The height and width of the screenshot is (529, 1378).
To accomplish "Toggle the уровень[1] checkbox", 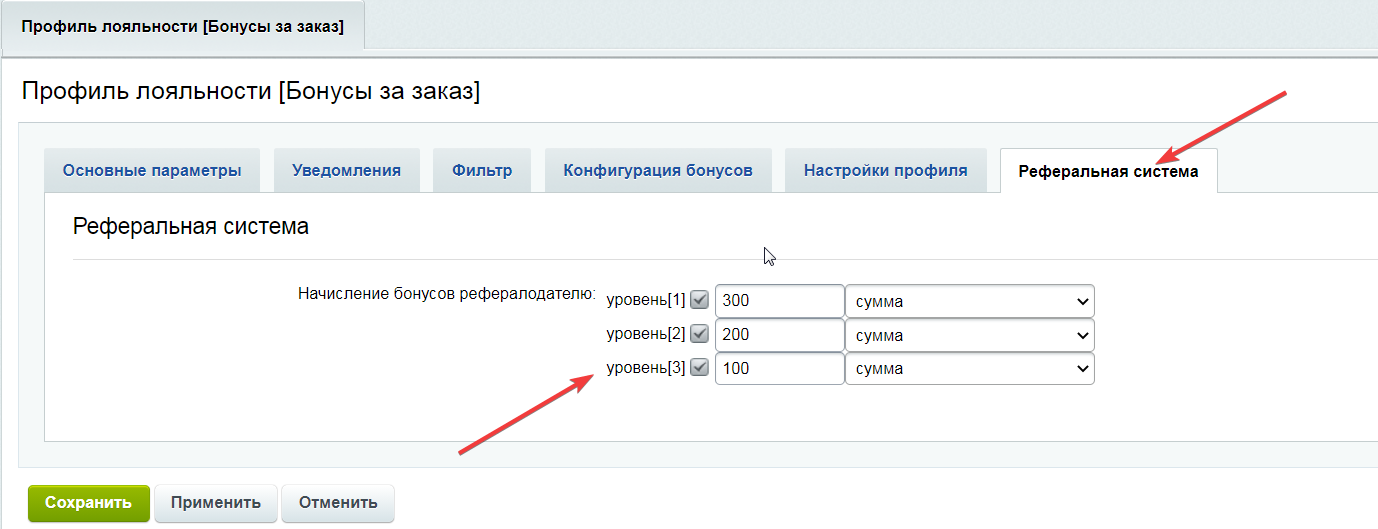I will [700, 300].
